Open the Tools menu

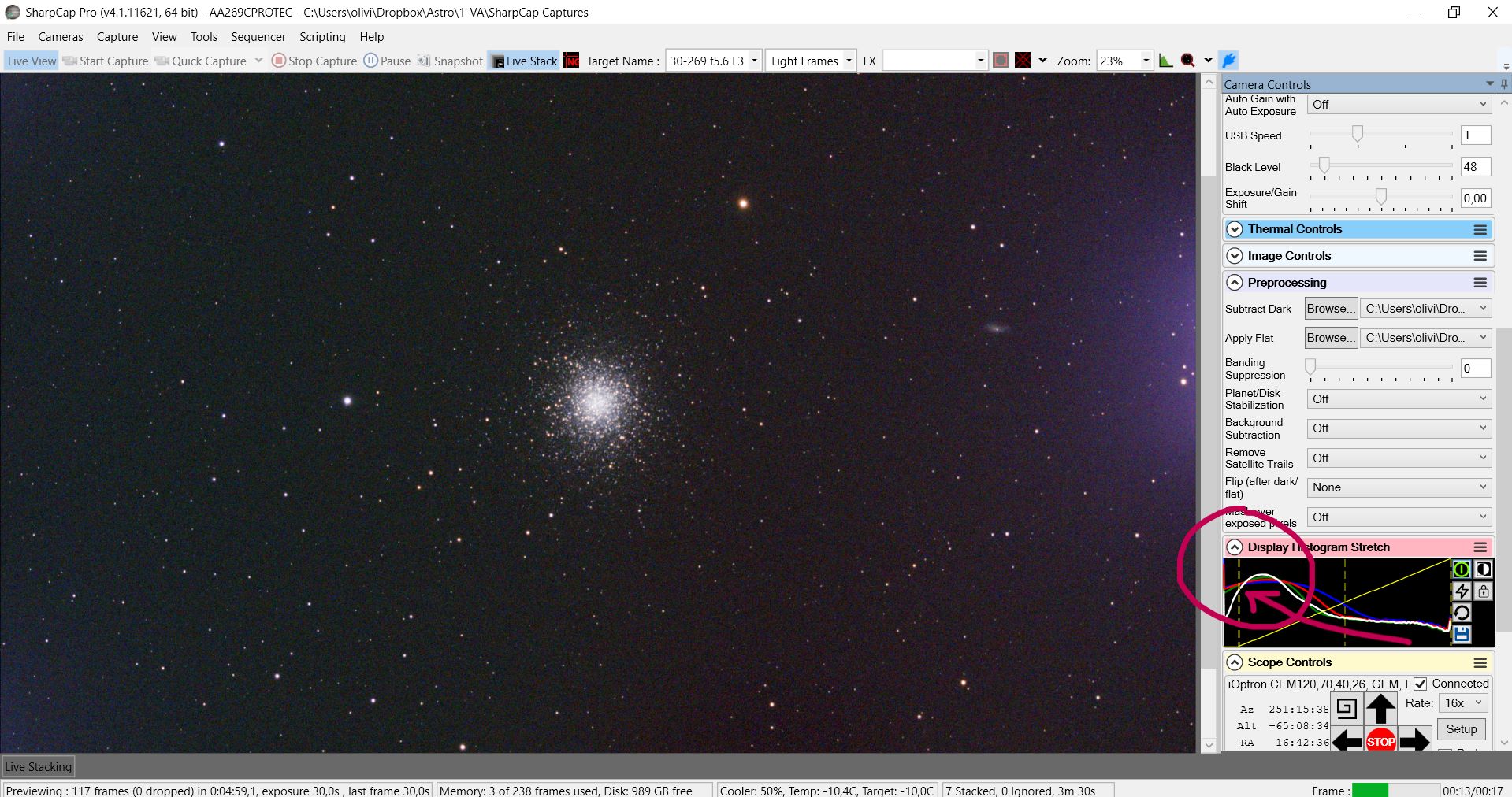(x=204, y=37)
